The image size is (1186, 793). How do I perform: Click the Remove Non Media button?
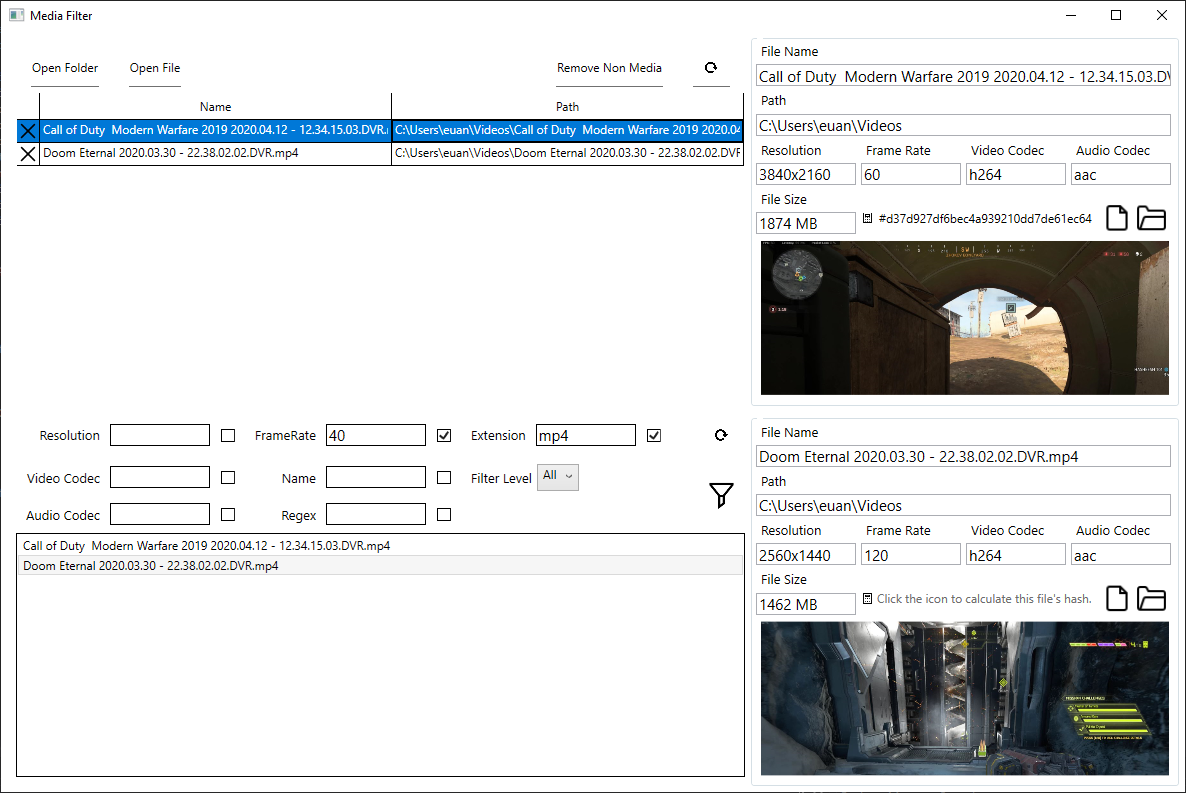pyautogui.click(x=610, y=68)
